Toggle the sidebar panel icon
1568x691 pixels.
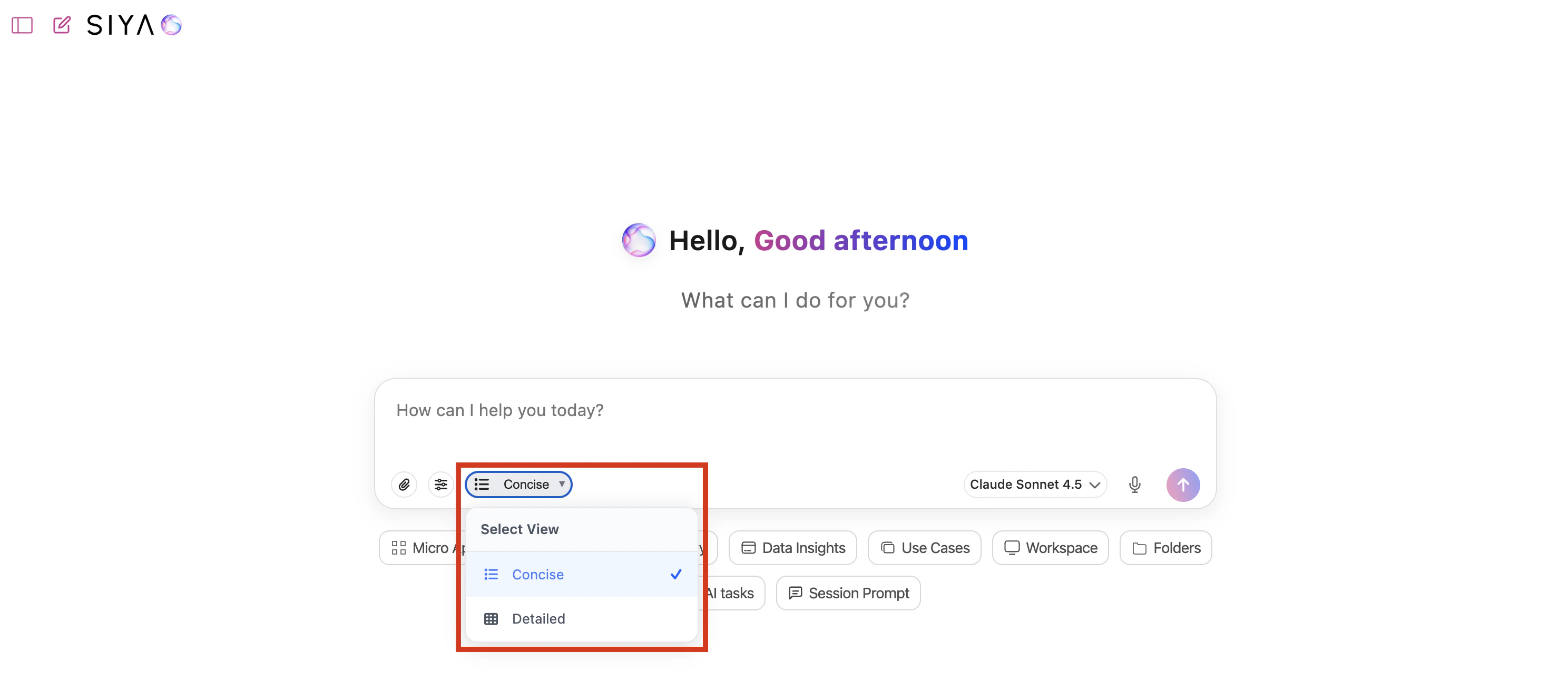[x=22, y=25]
